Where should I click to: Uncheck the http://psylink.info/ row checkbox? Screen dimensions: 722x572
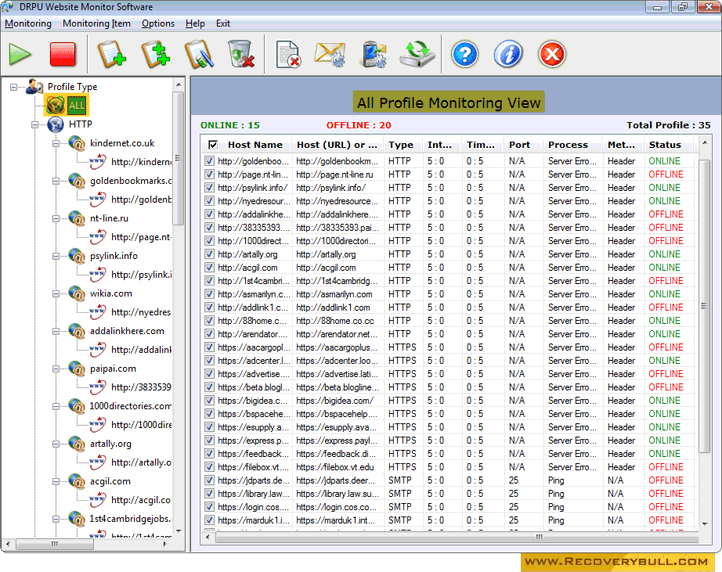pyautogui.click(x=210, y=187)
